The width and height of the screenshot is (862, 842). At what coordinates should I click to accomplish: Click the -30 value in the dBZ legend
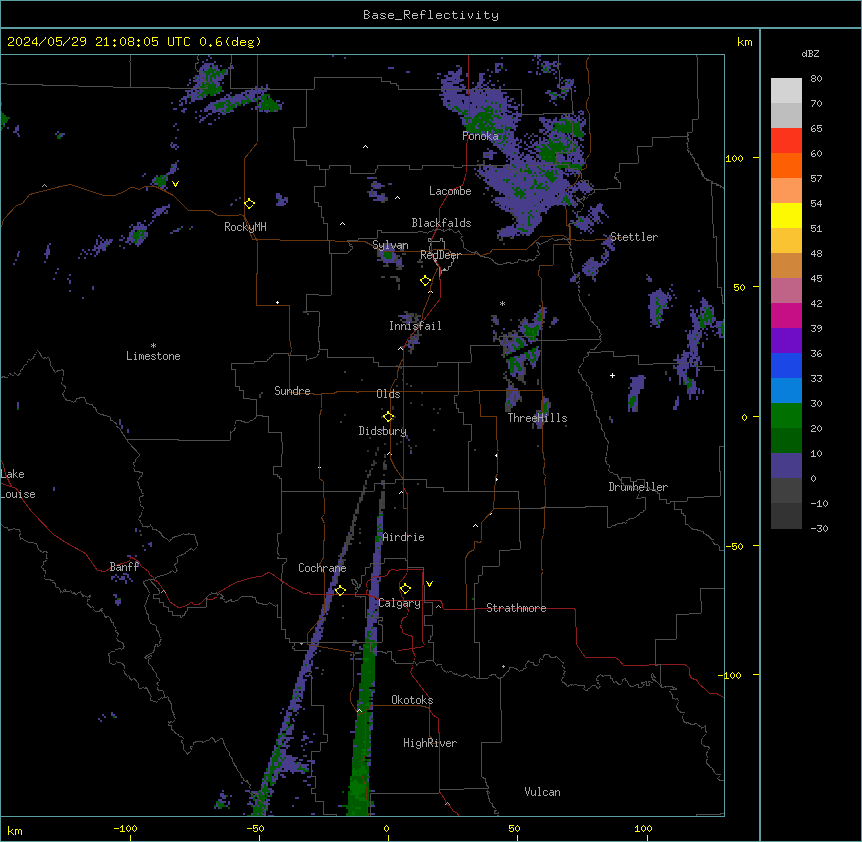point(819,528)
